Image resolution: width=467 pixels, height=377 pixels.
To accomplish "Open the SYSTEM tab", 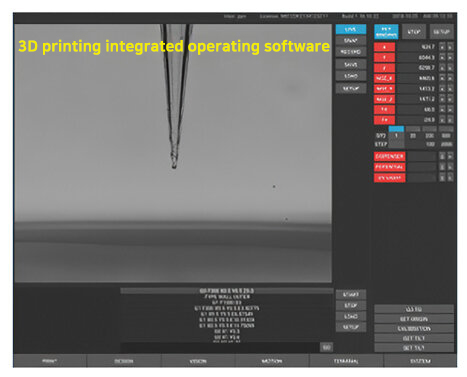I will pyautogui.click(x=420, y=361).
